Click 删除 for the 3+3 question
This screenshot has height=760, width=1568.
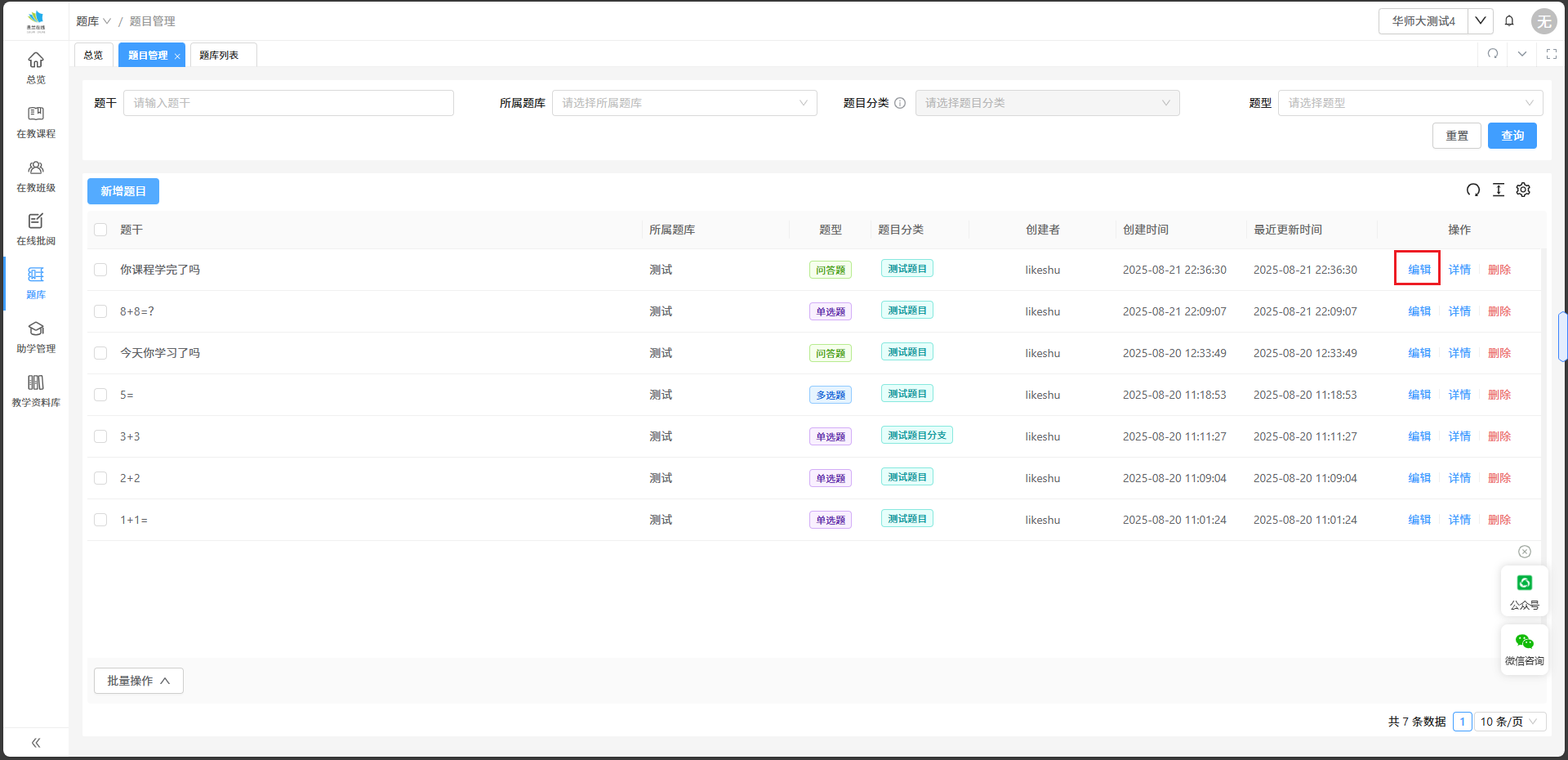[1499, 436]
